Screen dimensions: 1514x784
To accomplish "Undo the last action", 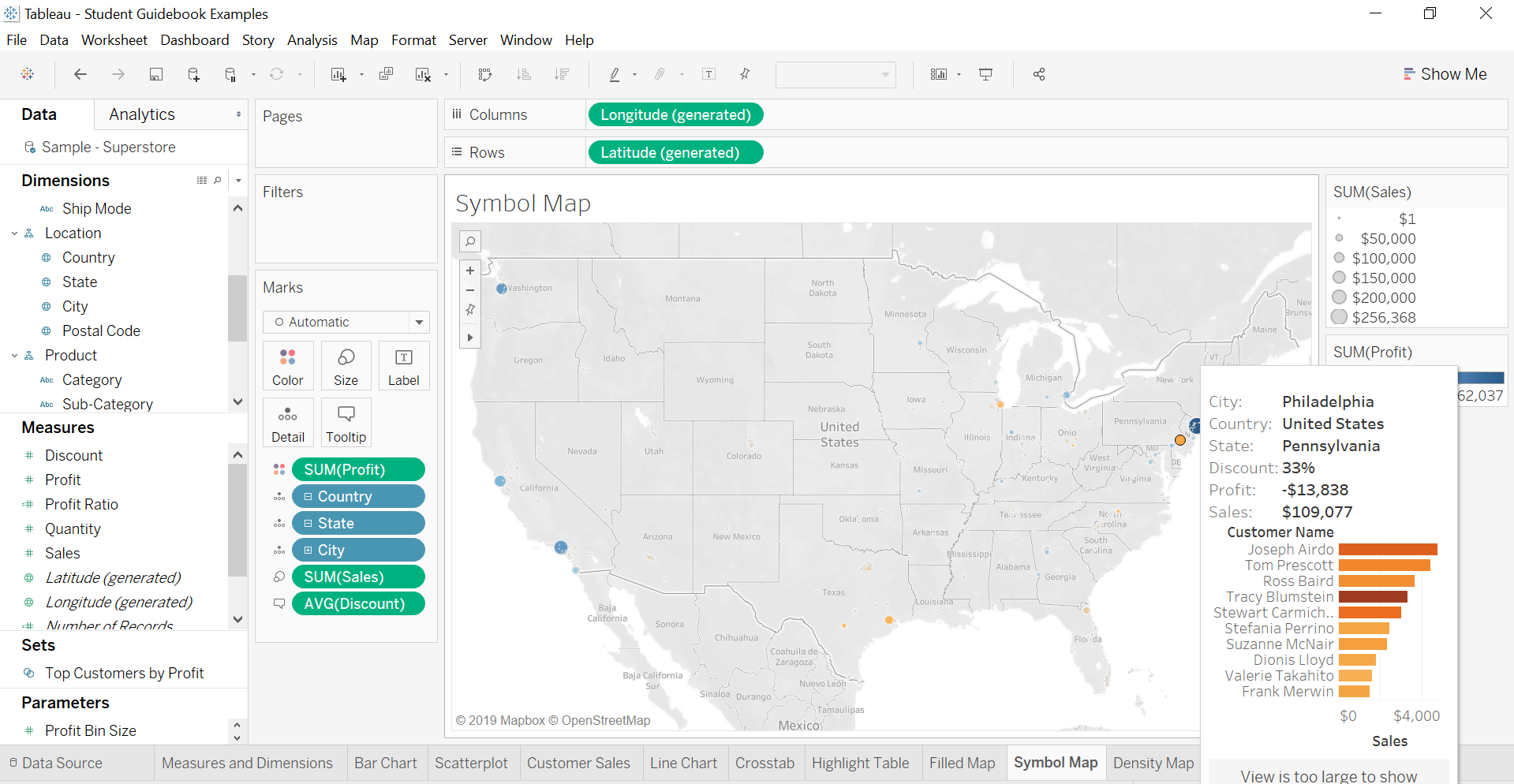I will click(x=80, y=74).
